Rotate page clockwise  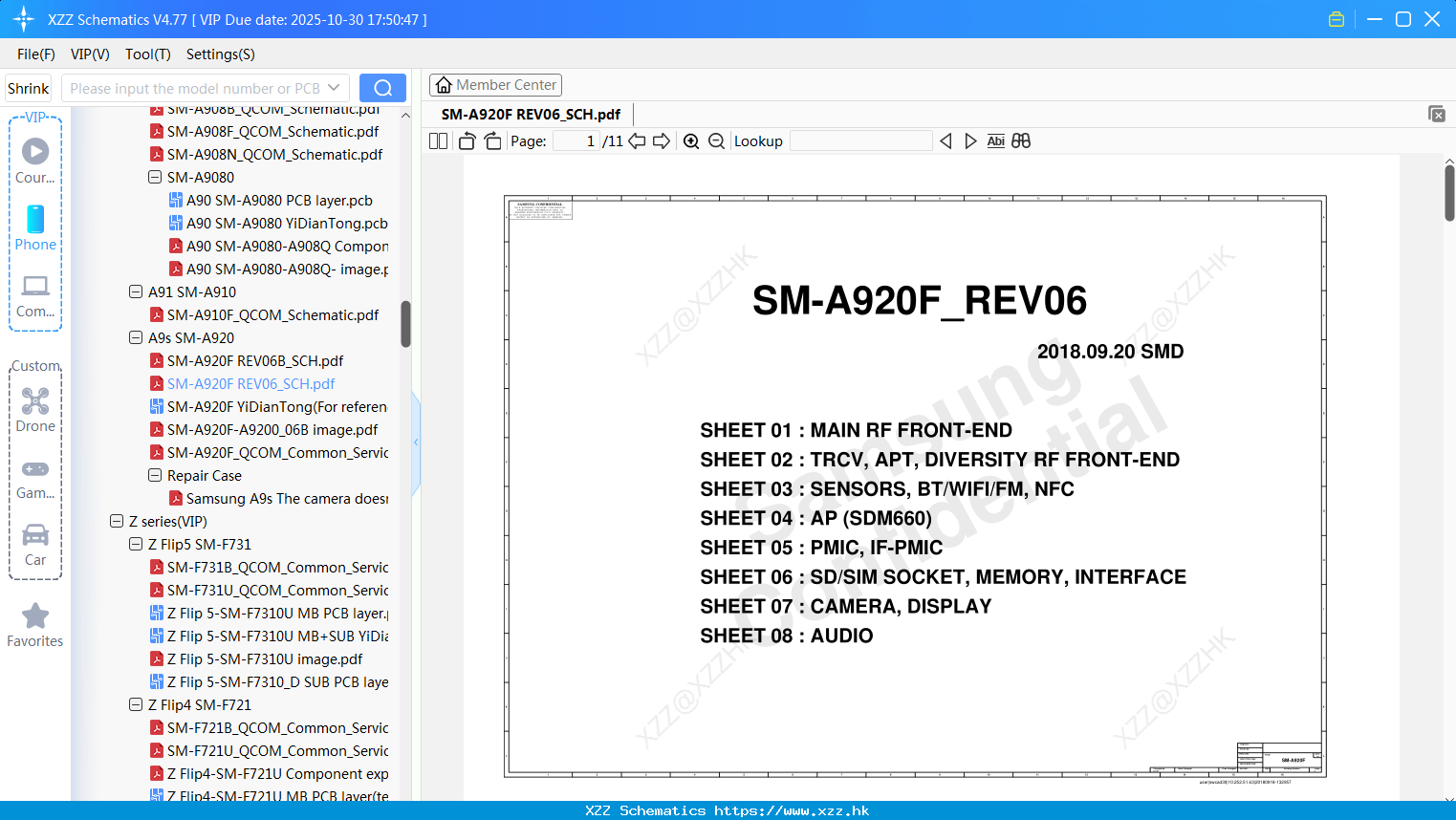(x=492, y=140)
